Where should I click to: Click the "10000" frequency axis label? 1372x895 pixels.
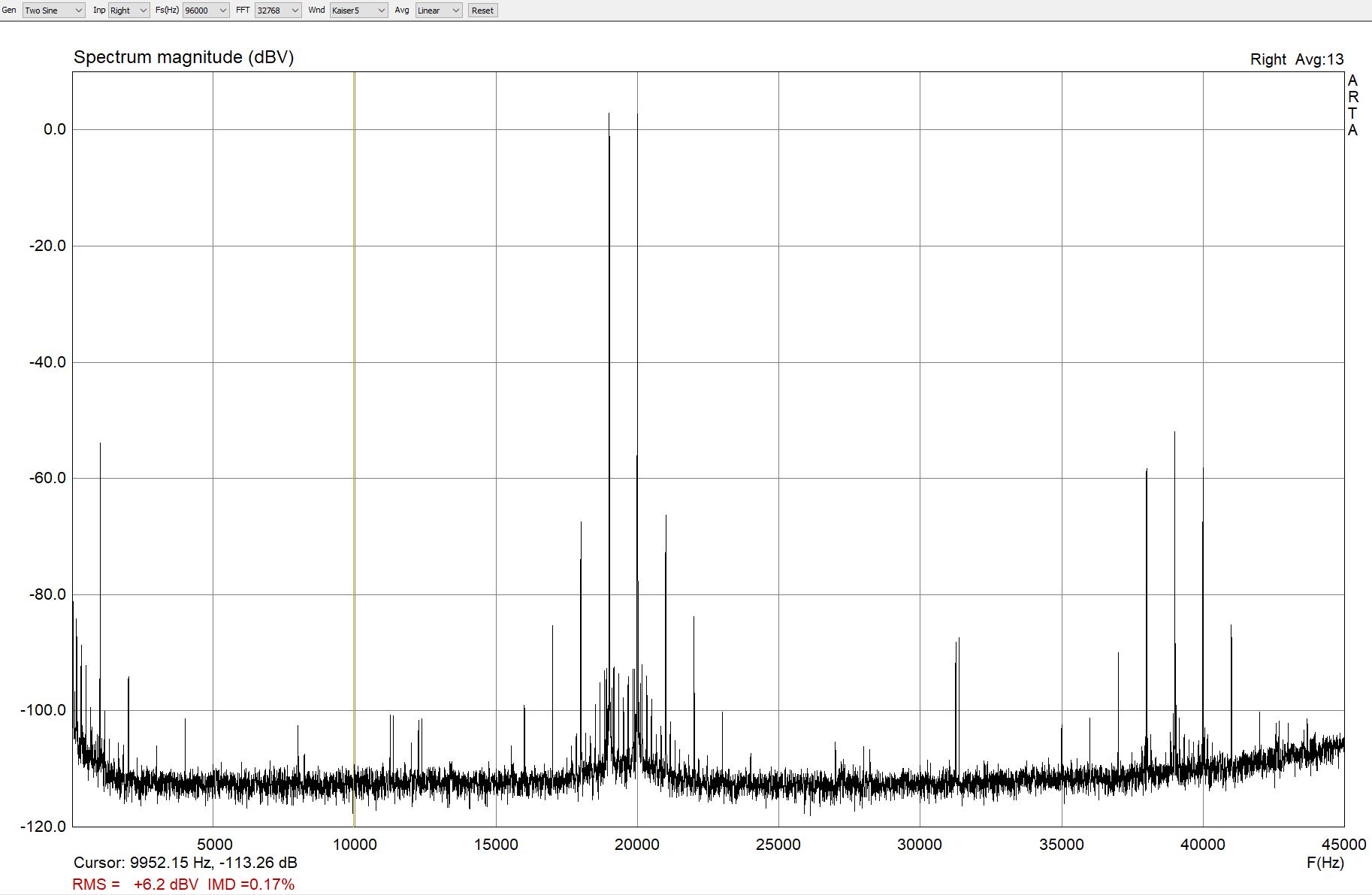coord(355,845)
